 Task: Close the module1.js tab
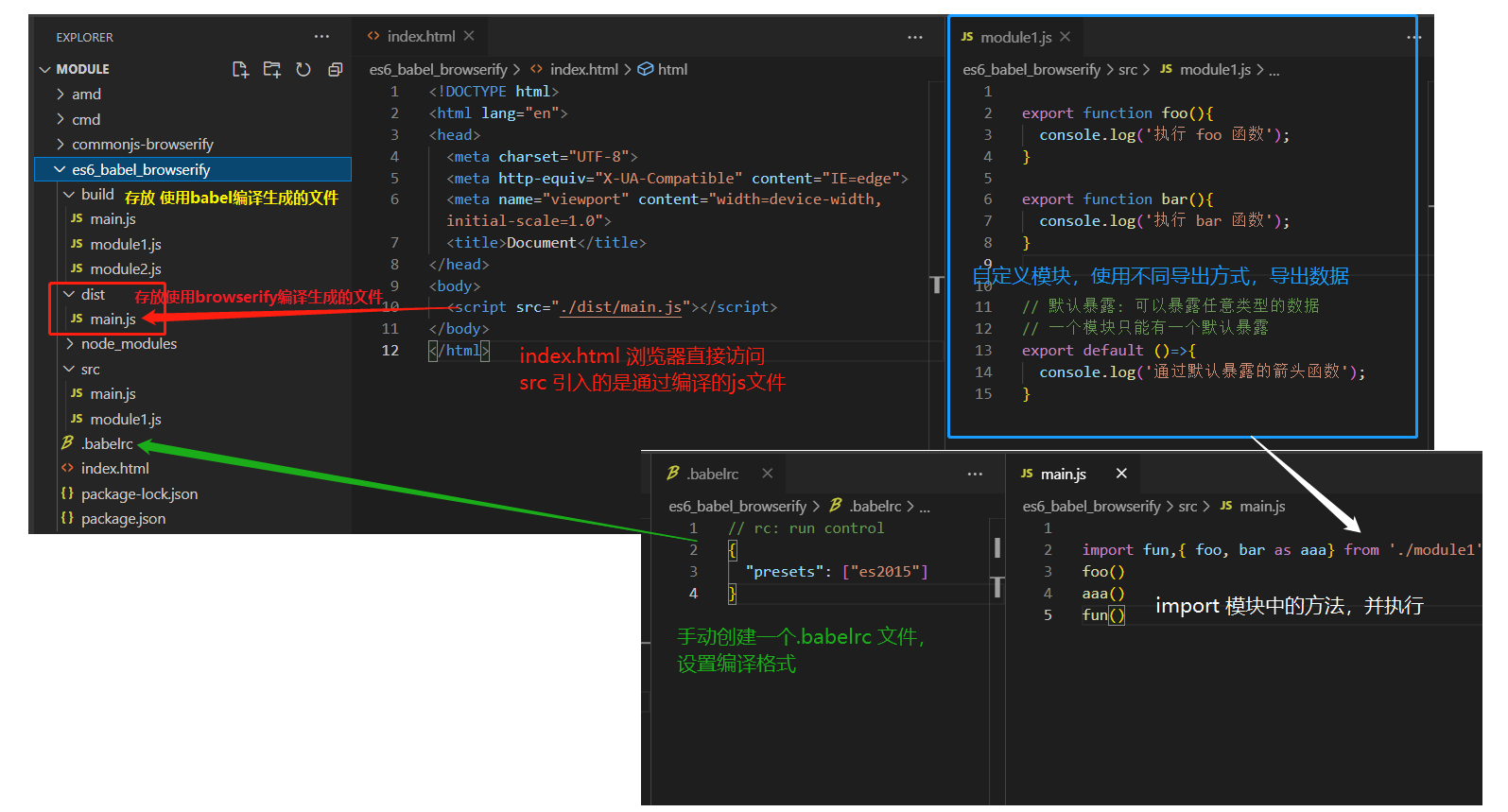pyautogui.click(x=1066, y=37)
